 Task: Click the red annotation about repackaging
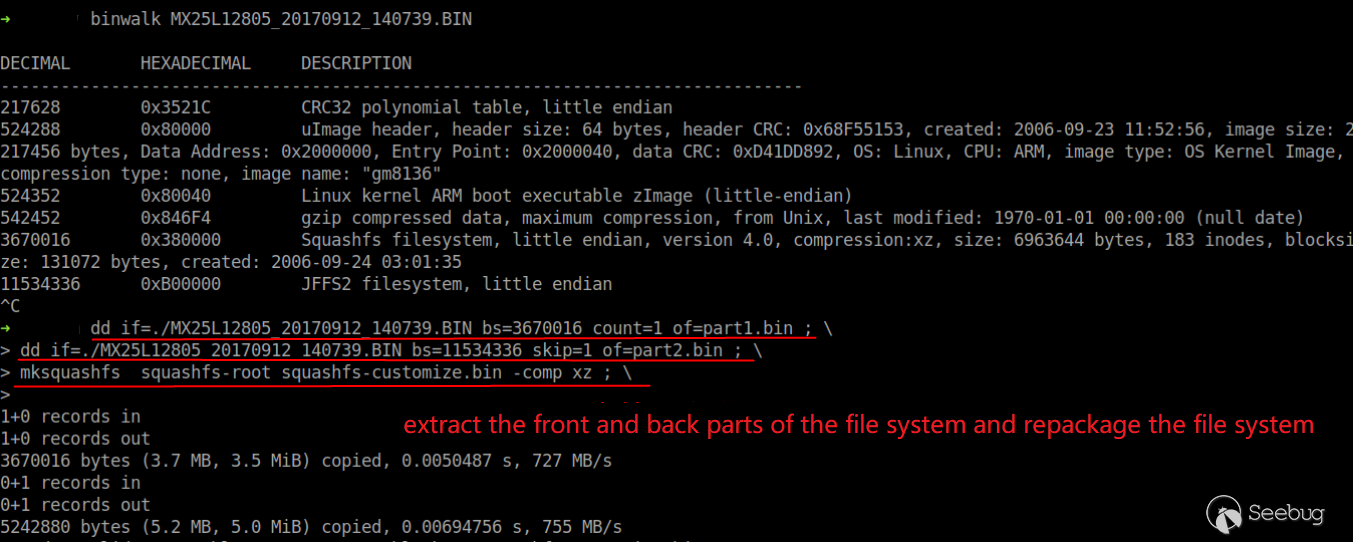pos(859,425)
